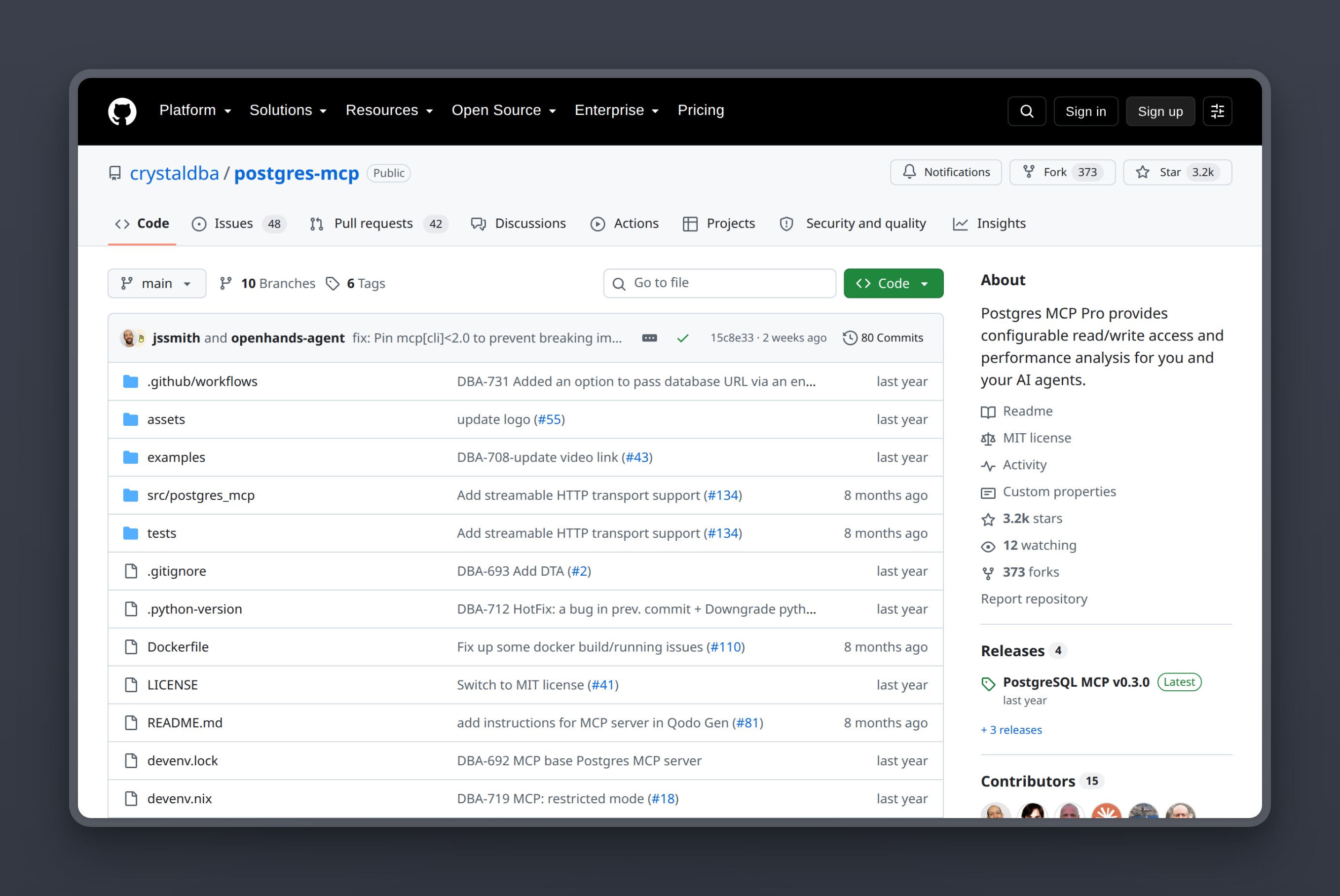Switch to the Pull requests tab
Image resolution: width=1340 pixels, height=896 pixels.
[x=379, y=224]
